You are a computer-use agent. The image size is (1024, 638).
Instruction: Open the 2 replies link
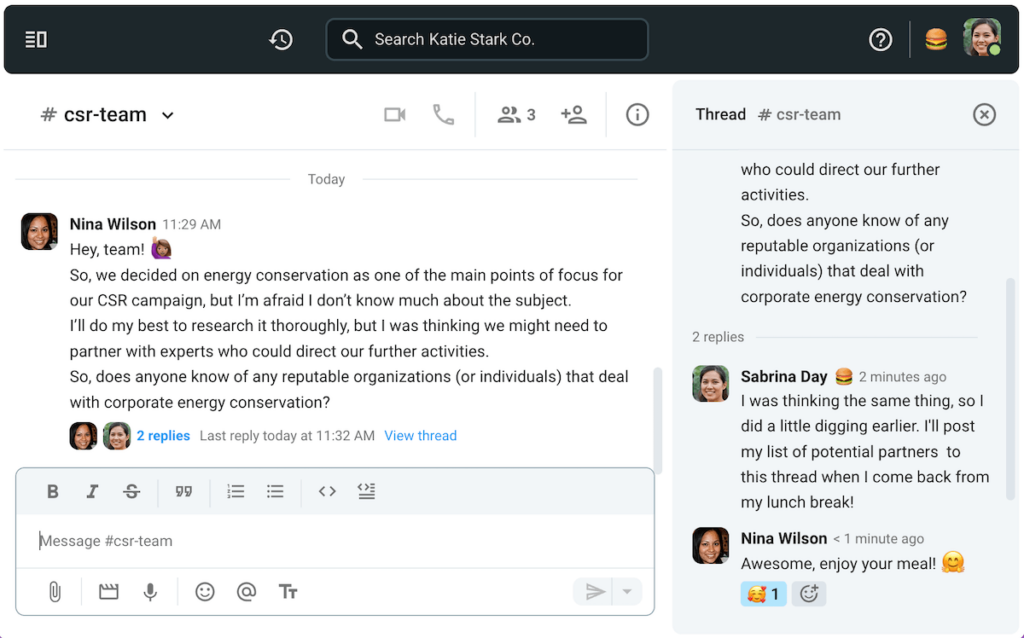pyautogui.click(x=163, y=436)
